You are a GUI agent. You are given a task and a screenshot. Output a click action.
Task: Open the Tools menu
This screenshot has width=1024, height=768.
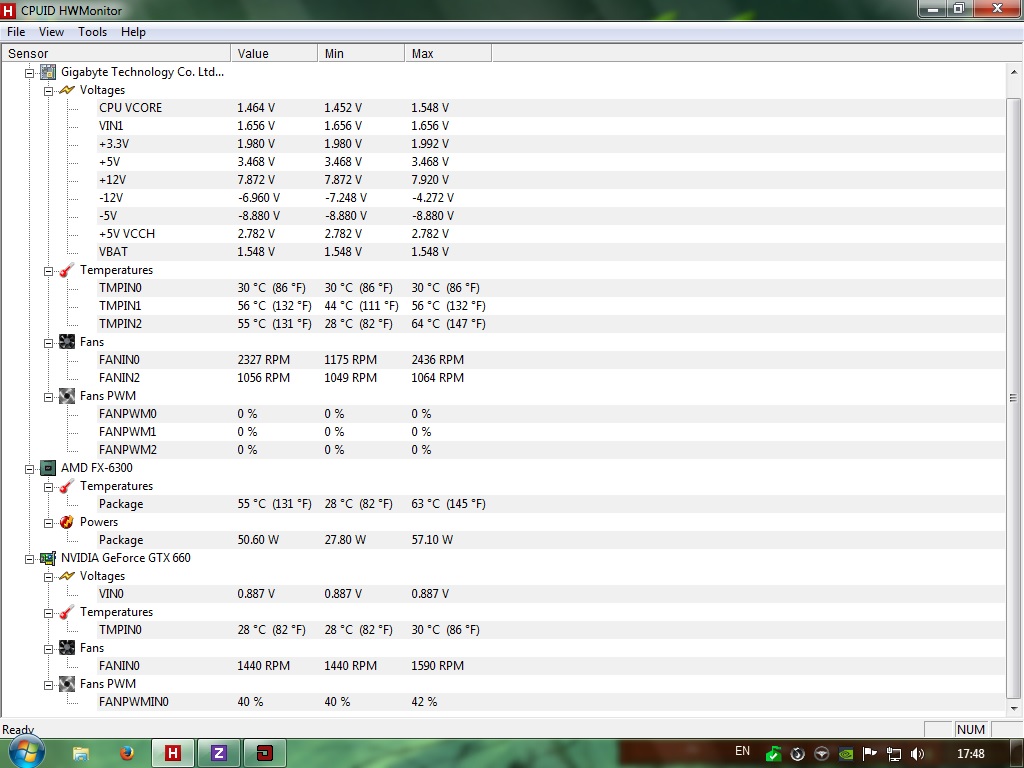pos(92,32)
